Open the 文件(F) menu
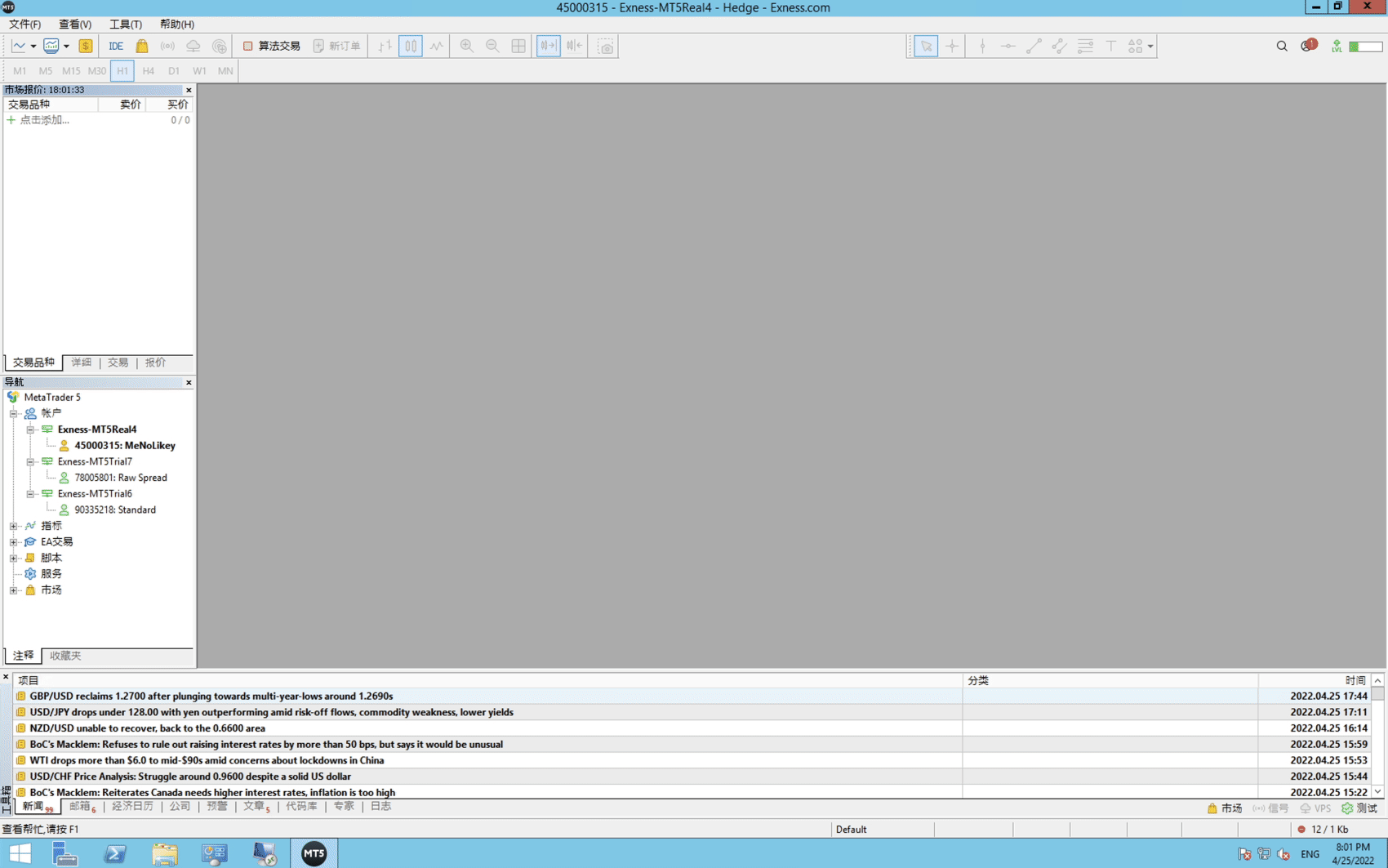Viewport: 1388px width, 868px height. click(24, 24)
